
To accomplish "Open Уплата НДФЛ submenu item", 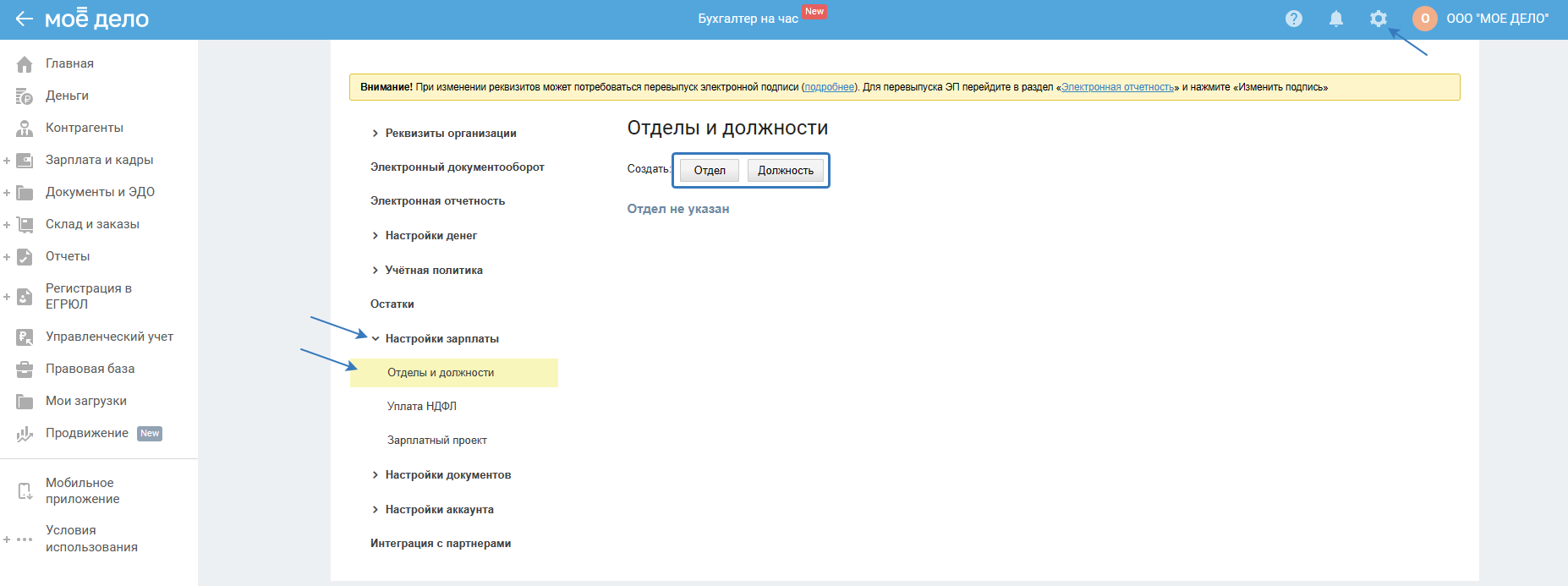I will [422, 407].
